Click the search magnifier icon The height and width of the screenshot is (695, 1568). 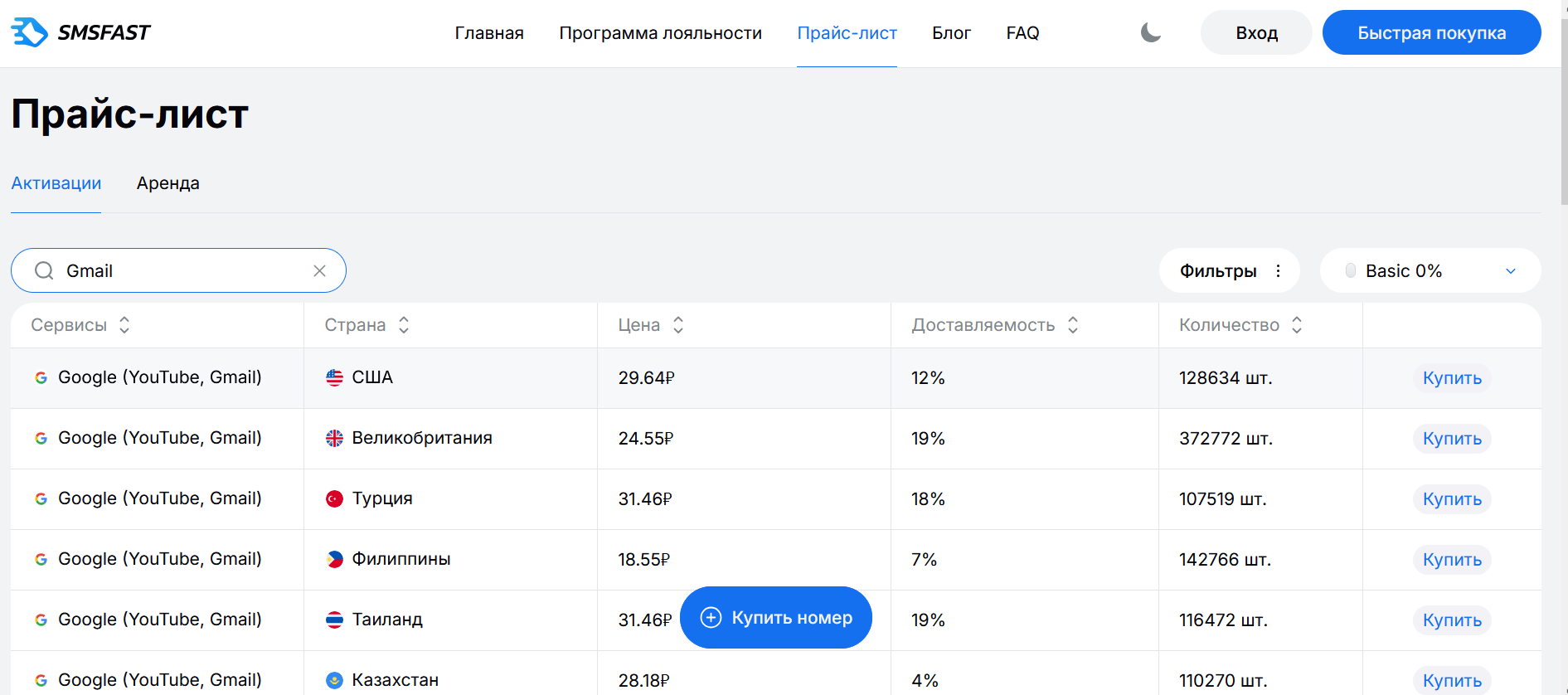(44, 271)
